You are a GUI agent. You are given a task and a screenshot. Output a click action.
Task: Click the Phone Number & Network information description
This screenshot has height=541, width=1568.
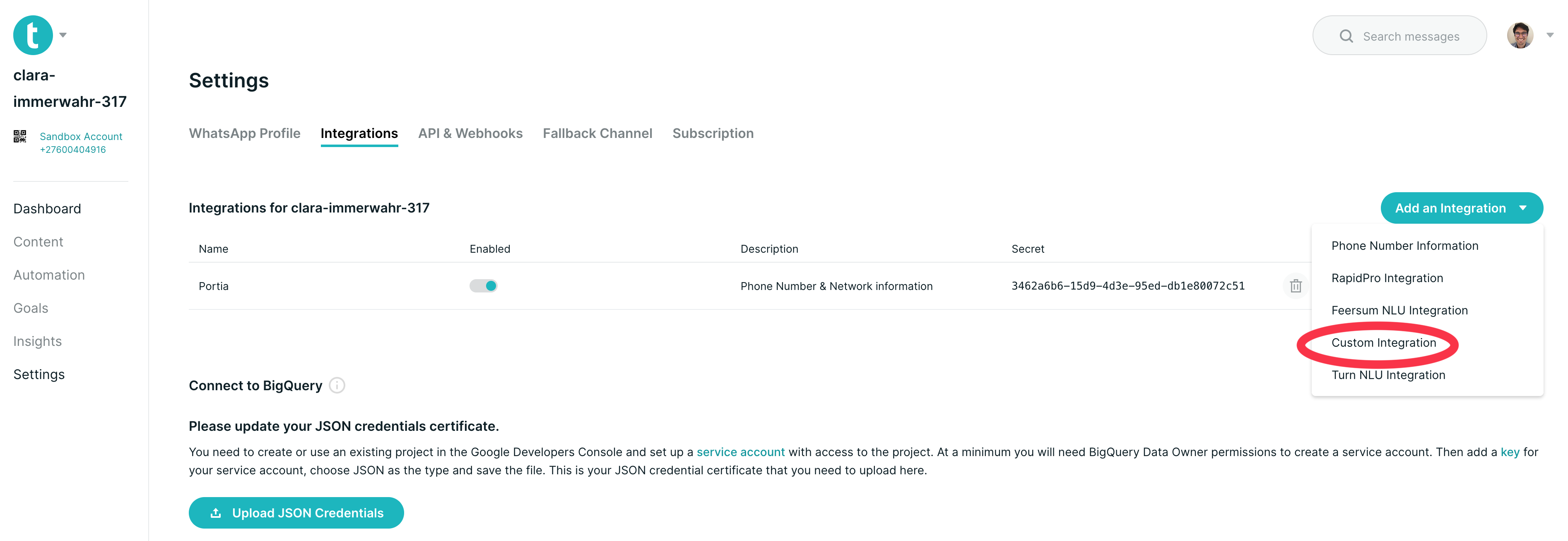(x=836, y=286)
